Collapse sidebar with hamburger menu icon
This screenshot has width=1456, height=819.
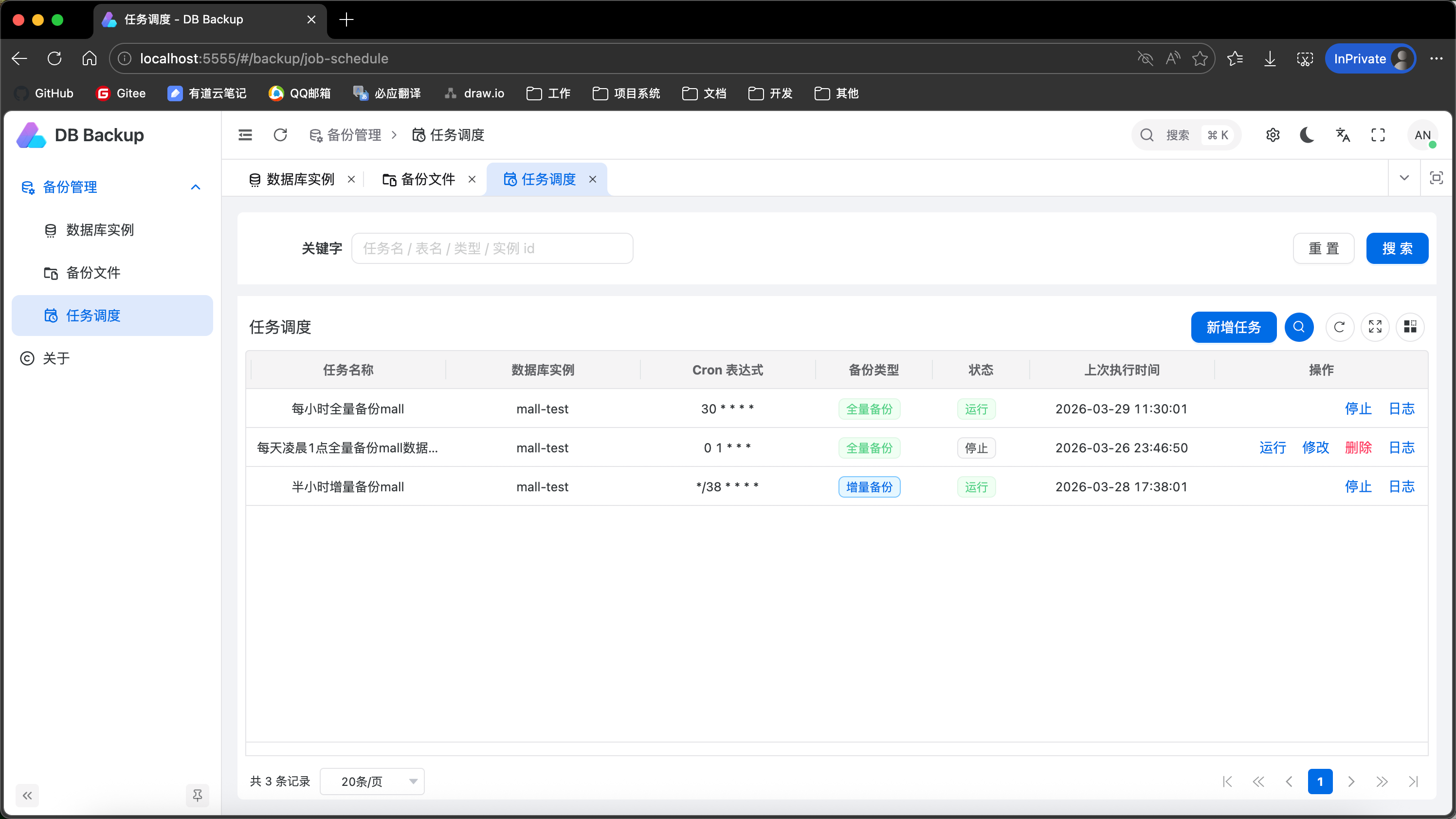coord(245,134)
